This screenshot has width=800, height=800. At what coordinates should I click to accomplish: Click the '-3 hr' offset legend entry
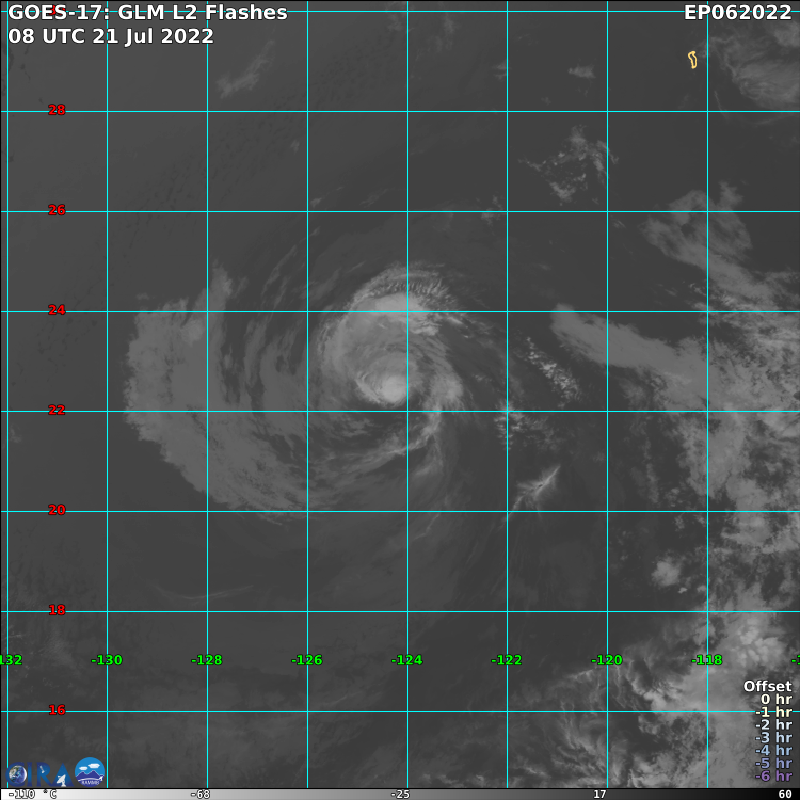point(774,738)
